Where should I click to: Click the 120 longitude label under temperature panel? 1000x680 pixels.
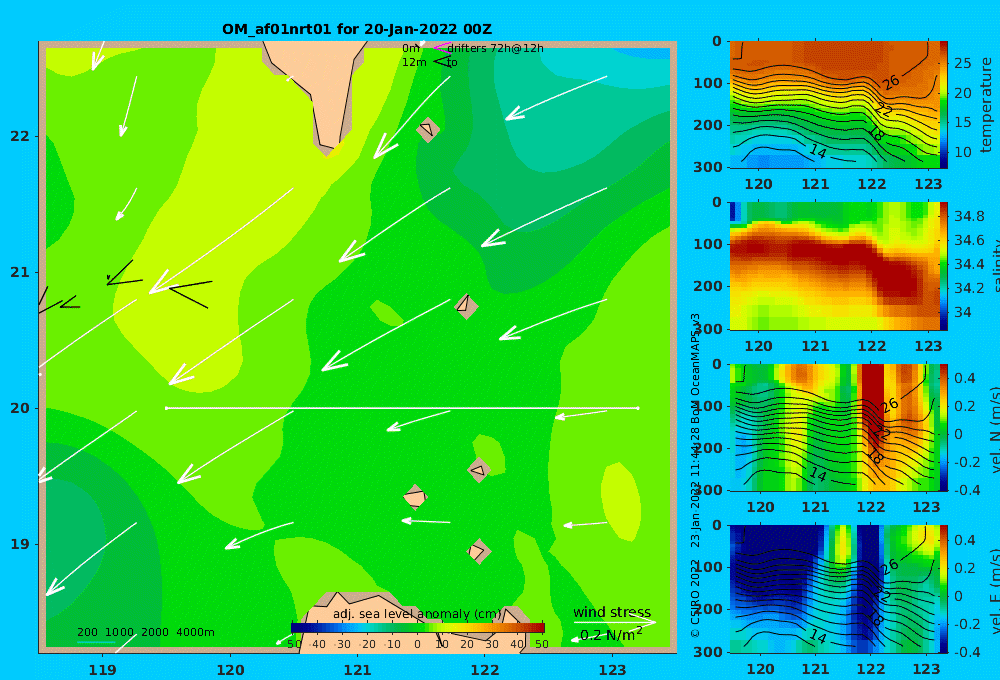coord(758,184)
